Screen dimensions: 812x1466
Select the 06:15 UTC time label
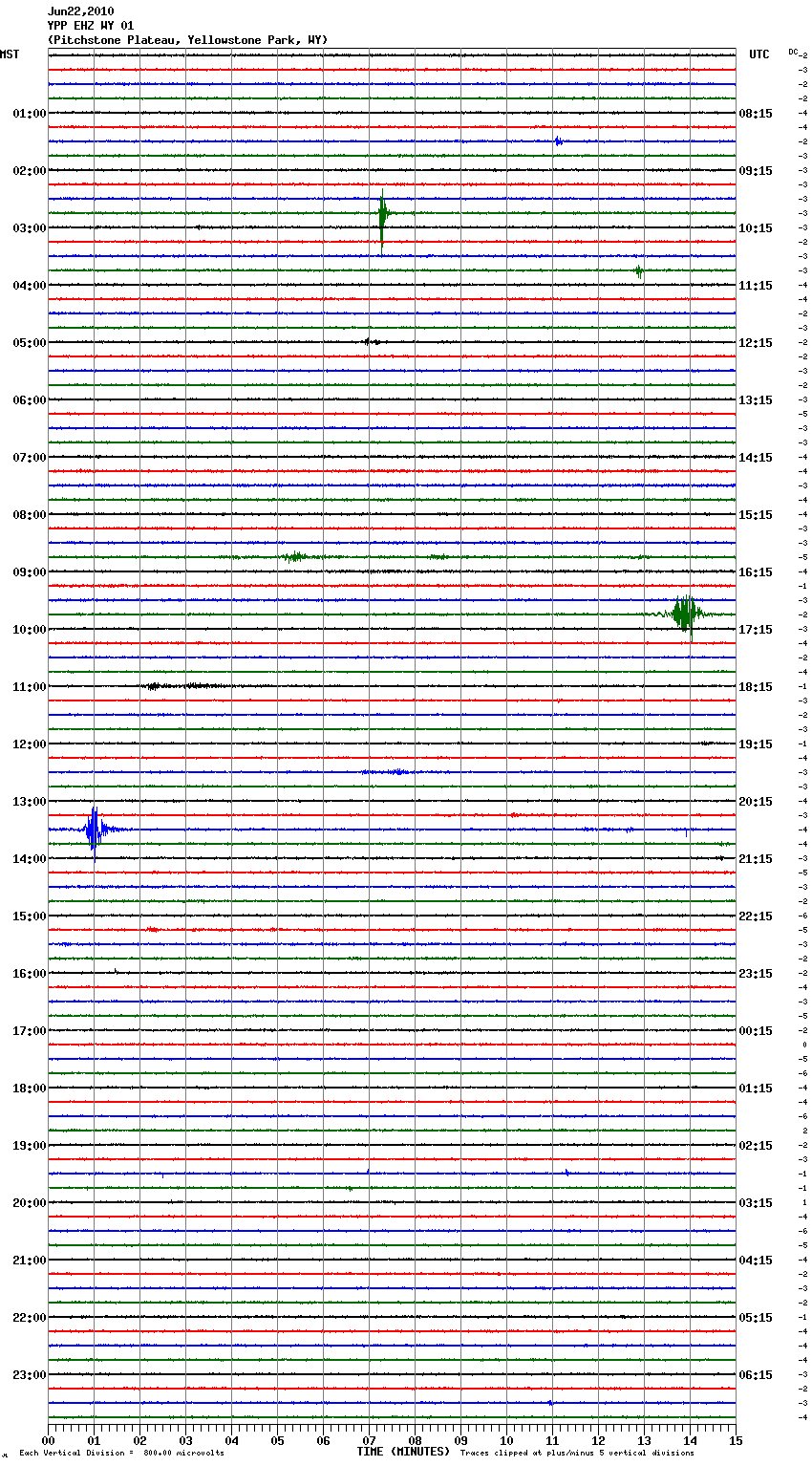(x=756, y=1374)
